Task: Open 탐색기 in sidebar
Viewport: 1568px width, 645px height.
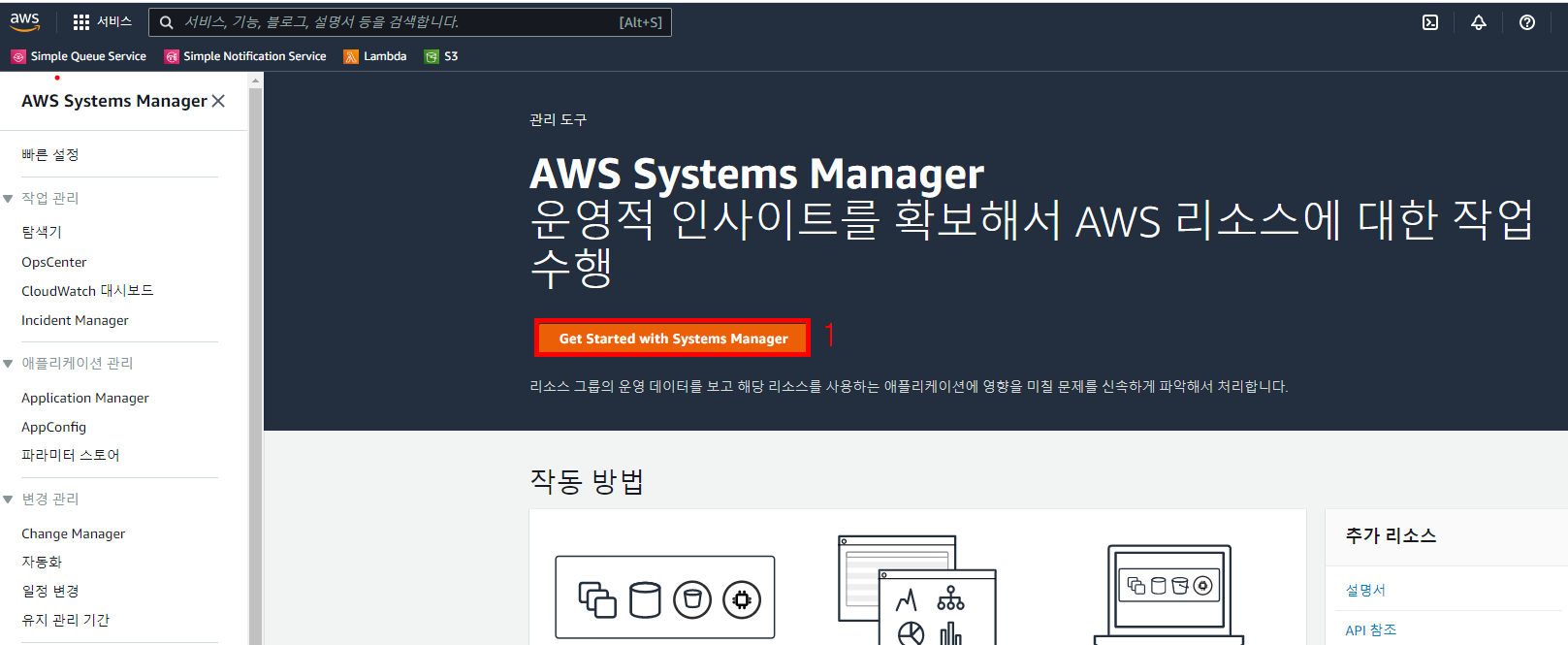Action: [x=42, y=232]
